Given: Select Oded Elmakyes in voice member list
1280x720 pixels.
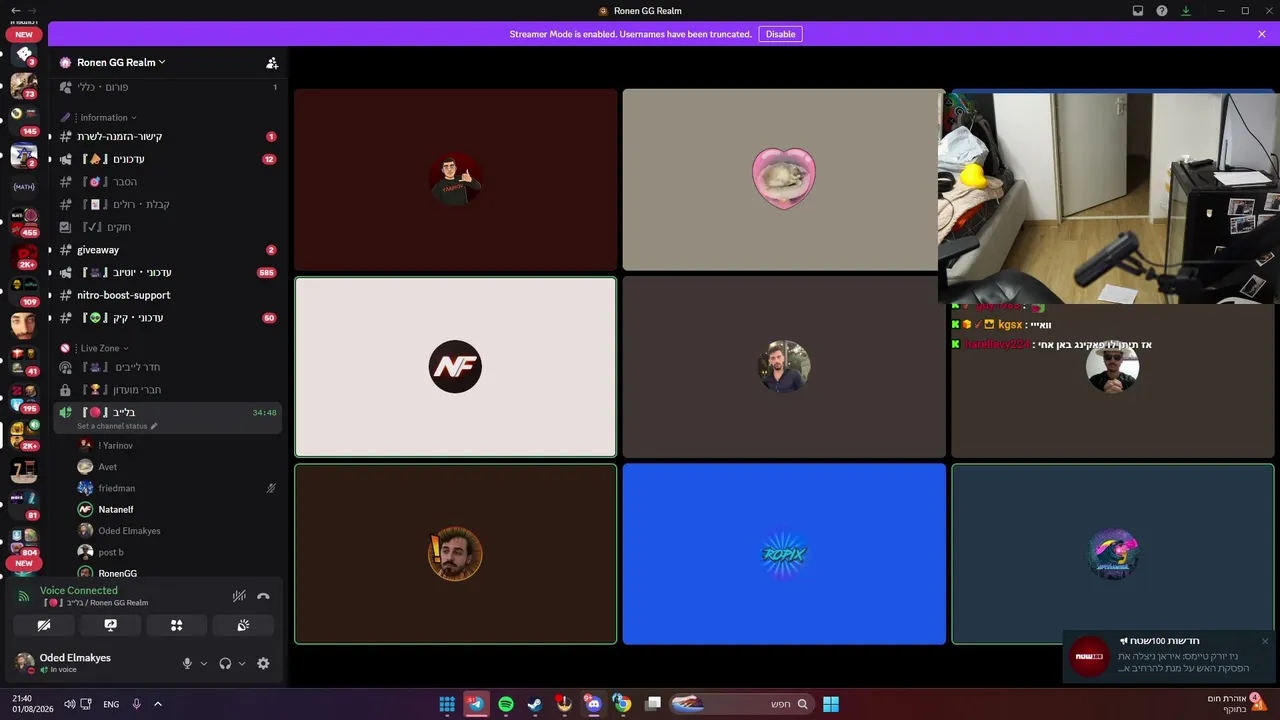Looking at the screenshot, I should pos(177,531).
